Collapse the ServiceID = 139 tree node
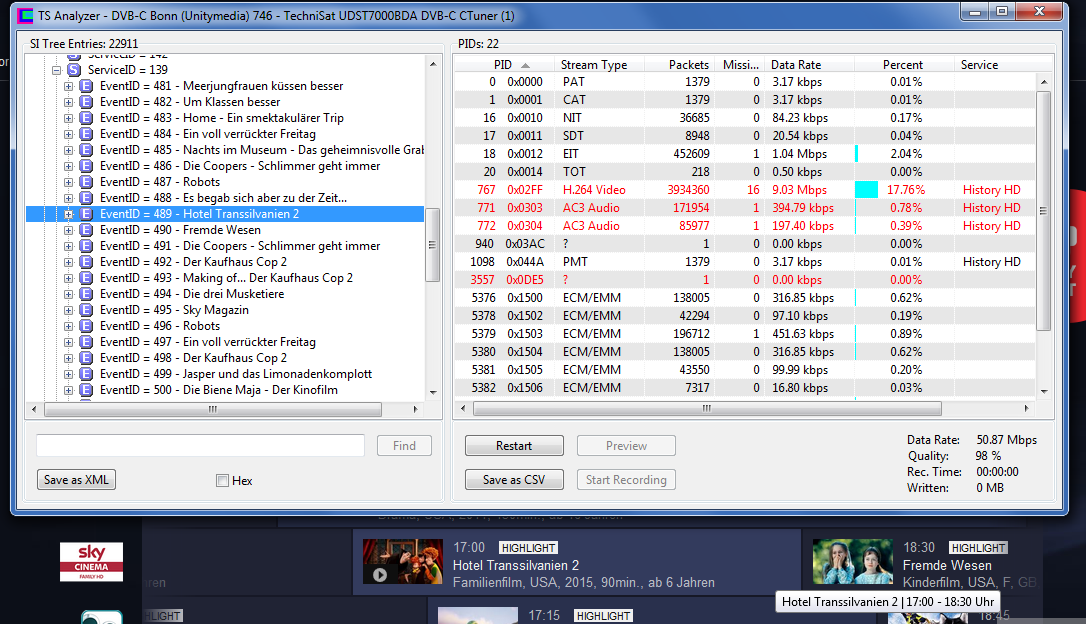1086x624 pixels. pyautogui.click(x=57, y=70)
